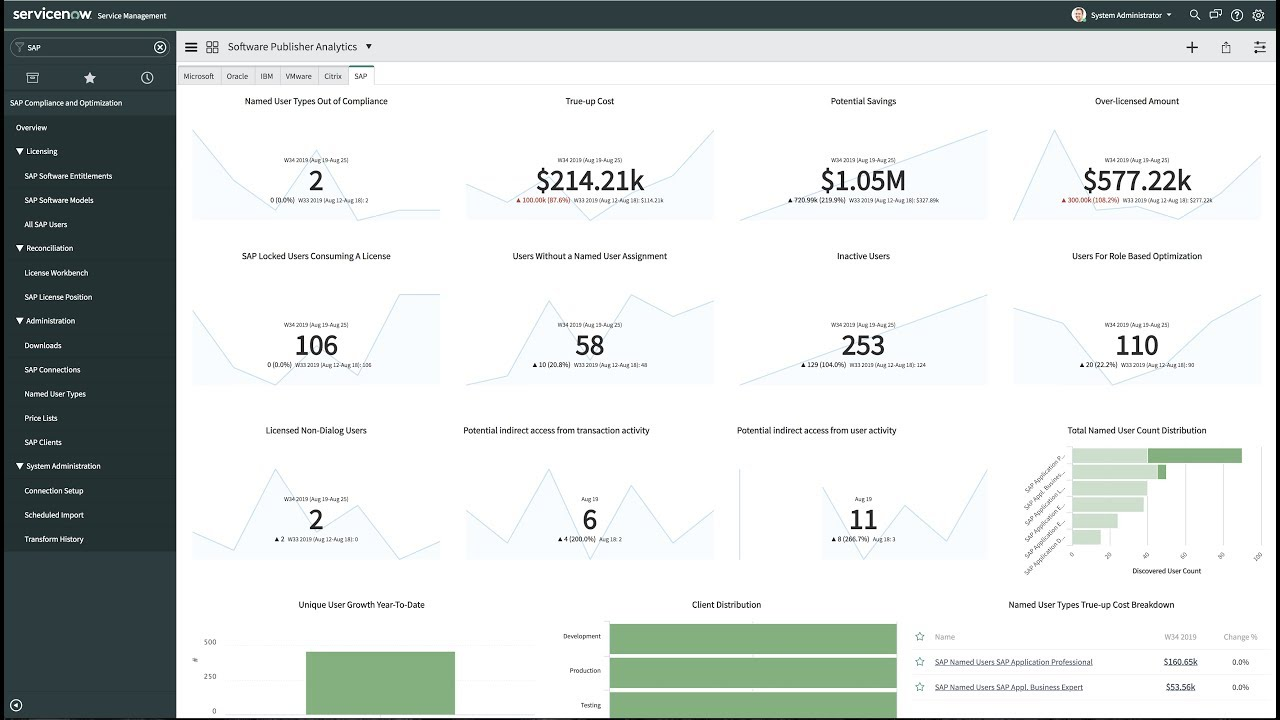Open Connect chat icon in header
The image size is (1280, 720).
coord(1216,15)
